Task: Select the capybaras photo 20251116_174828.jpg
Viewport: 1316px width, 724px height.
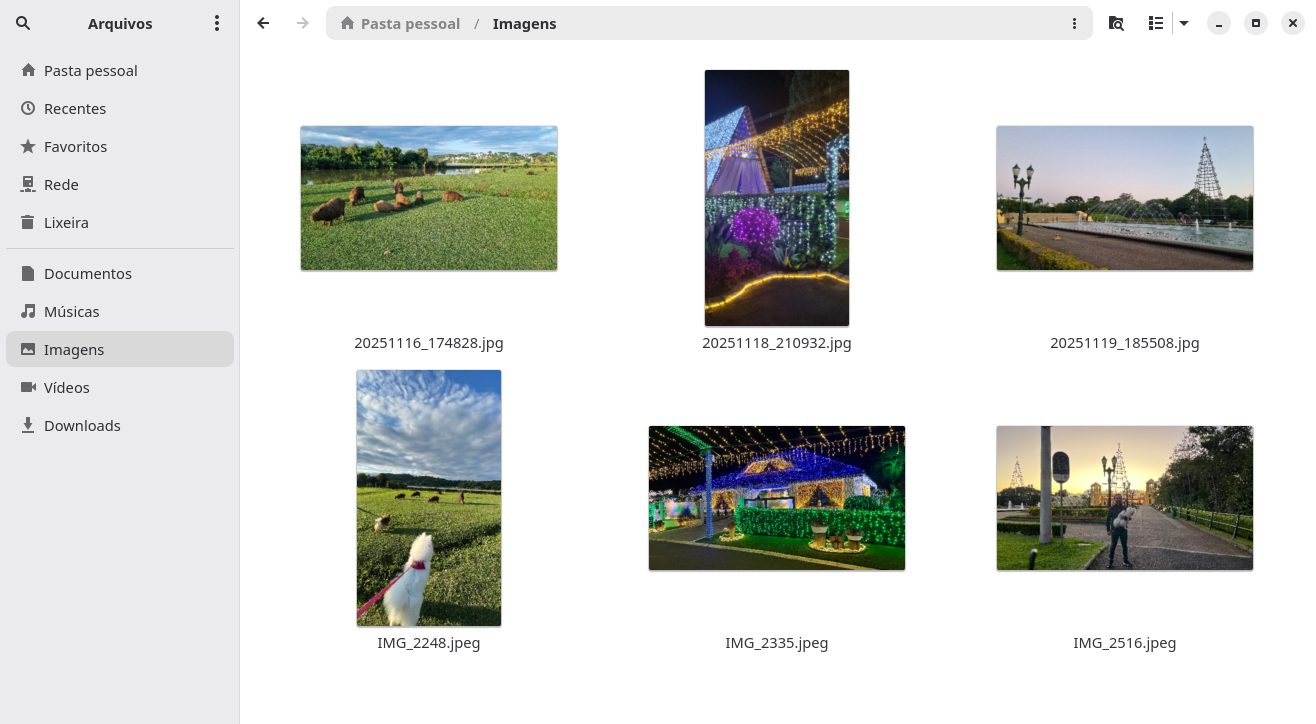Action: point(429,198)
